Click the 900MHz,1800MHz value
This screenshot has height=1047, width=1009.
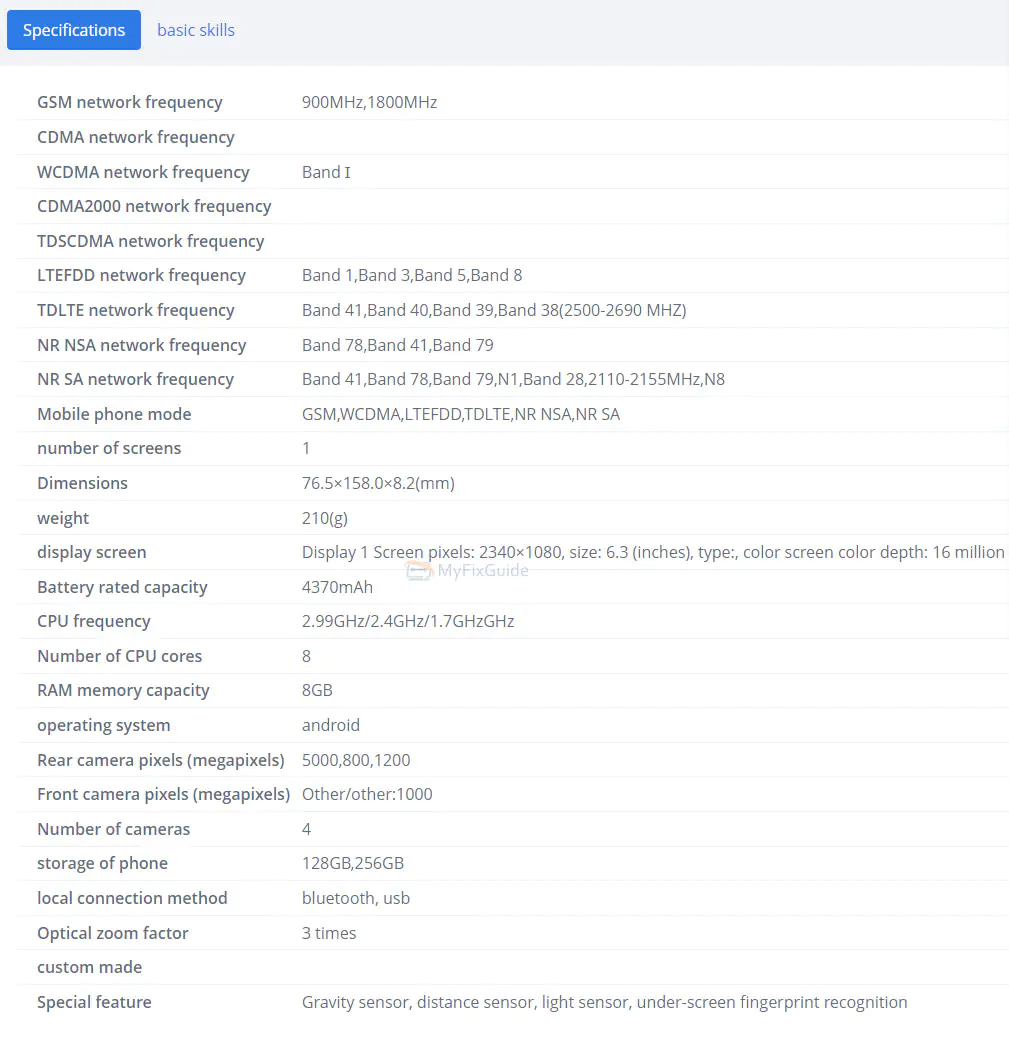(x=369, y=102)
